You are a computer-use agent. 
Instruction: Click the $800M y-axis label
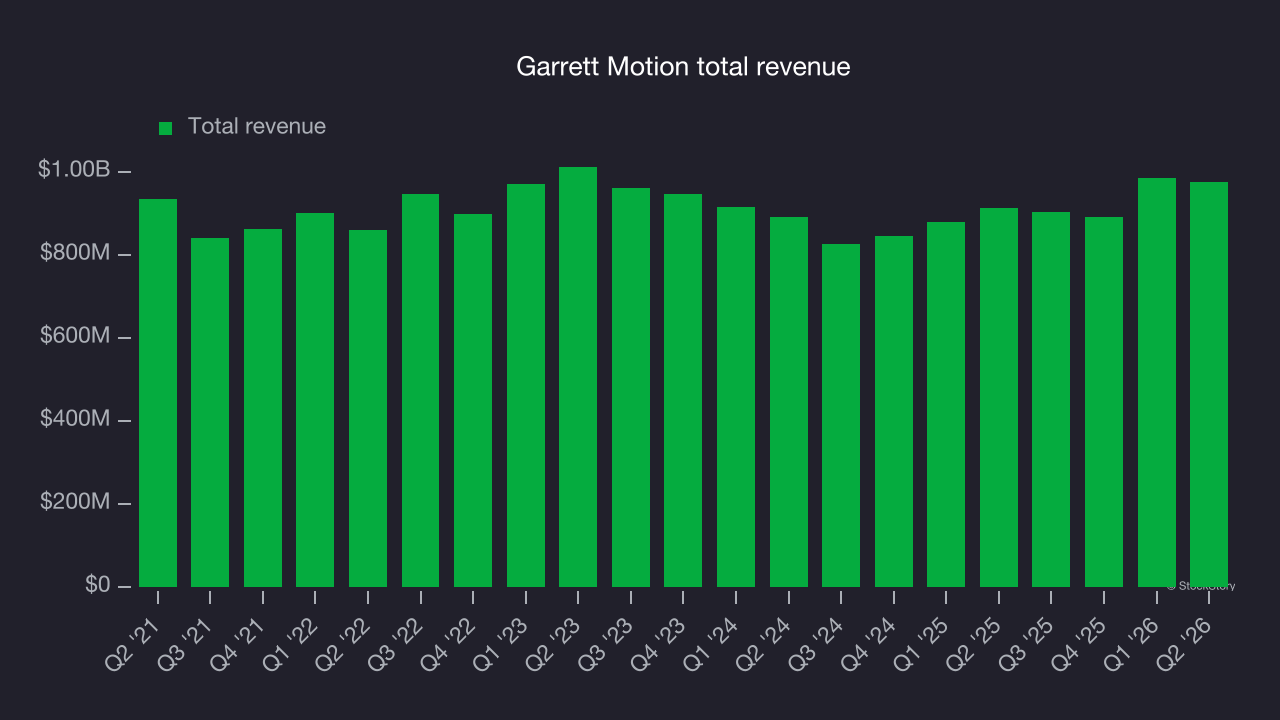tap(74, 253)
